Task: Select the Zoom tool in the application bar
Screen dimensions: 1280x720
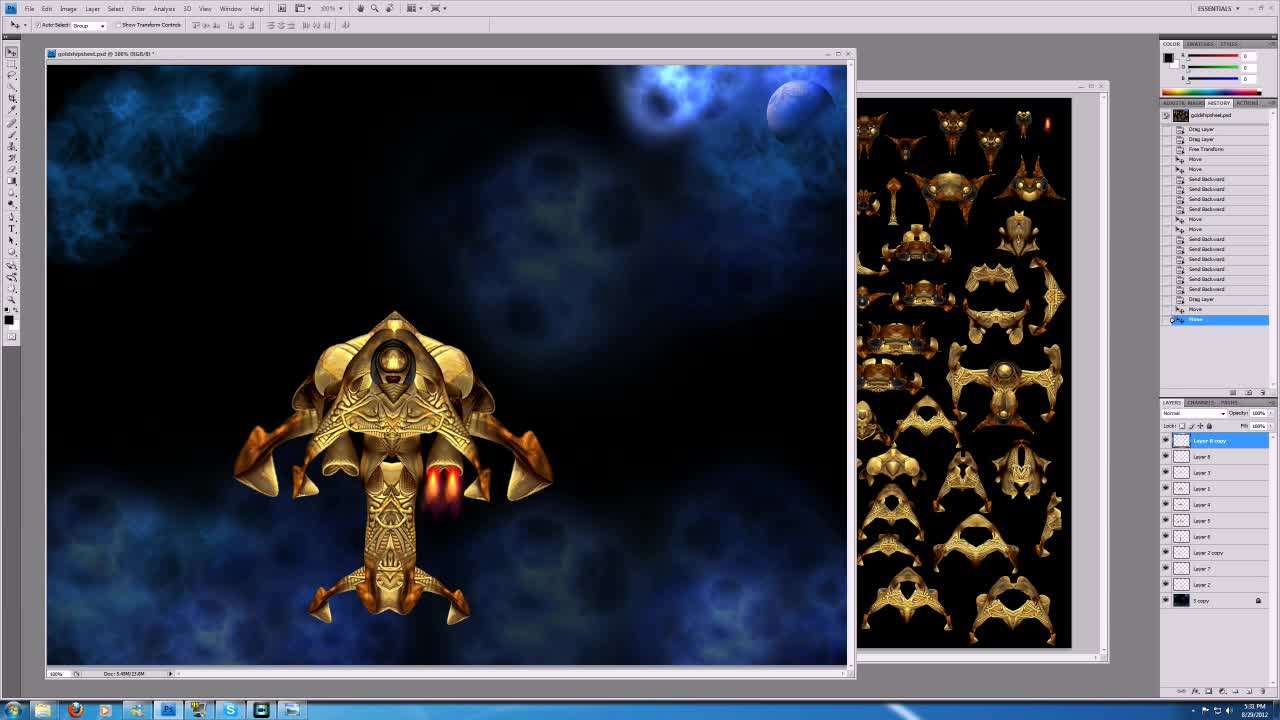Action: [x=375, y=8]
